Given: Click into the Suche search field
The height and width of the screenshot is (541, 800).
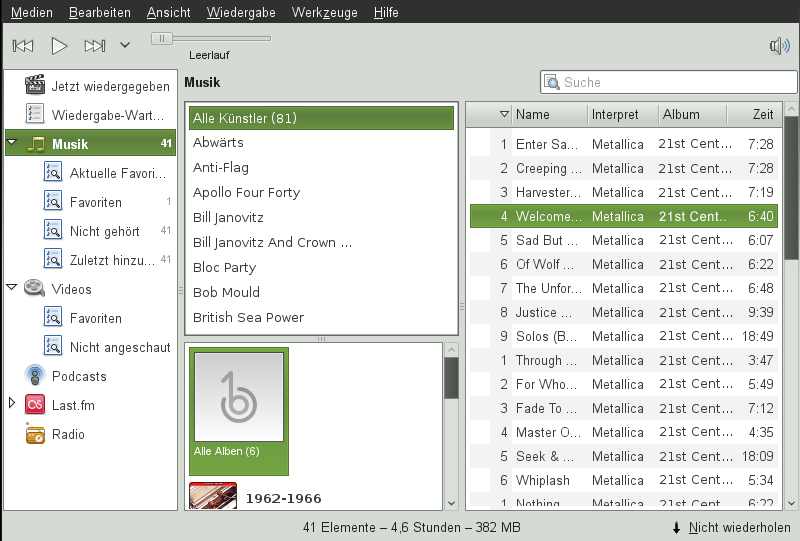Looking at the screenshot, I should 670,82.
